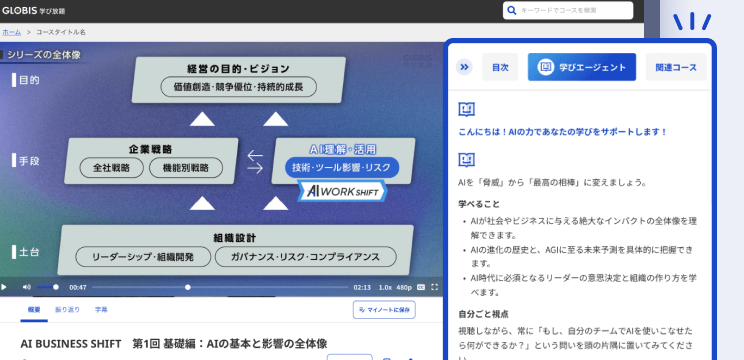The width and height of the screenshot is (744, 360).
Task: Play the video with the play icon
Action: pos(4,287)
